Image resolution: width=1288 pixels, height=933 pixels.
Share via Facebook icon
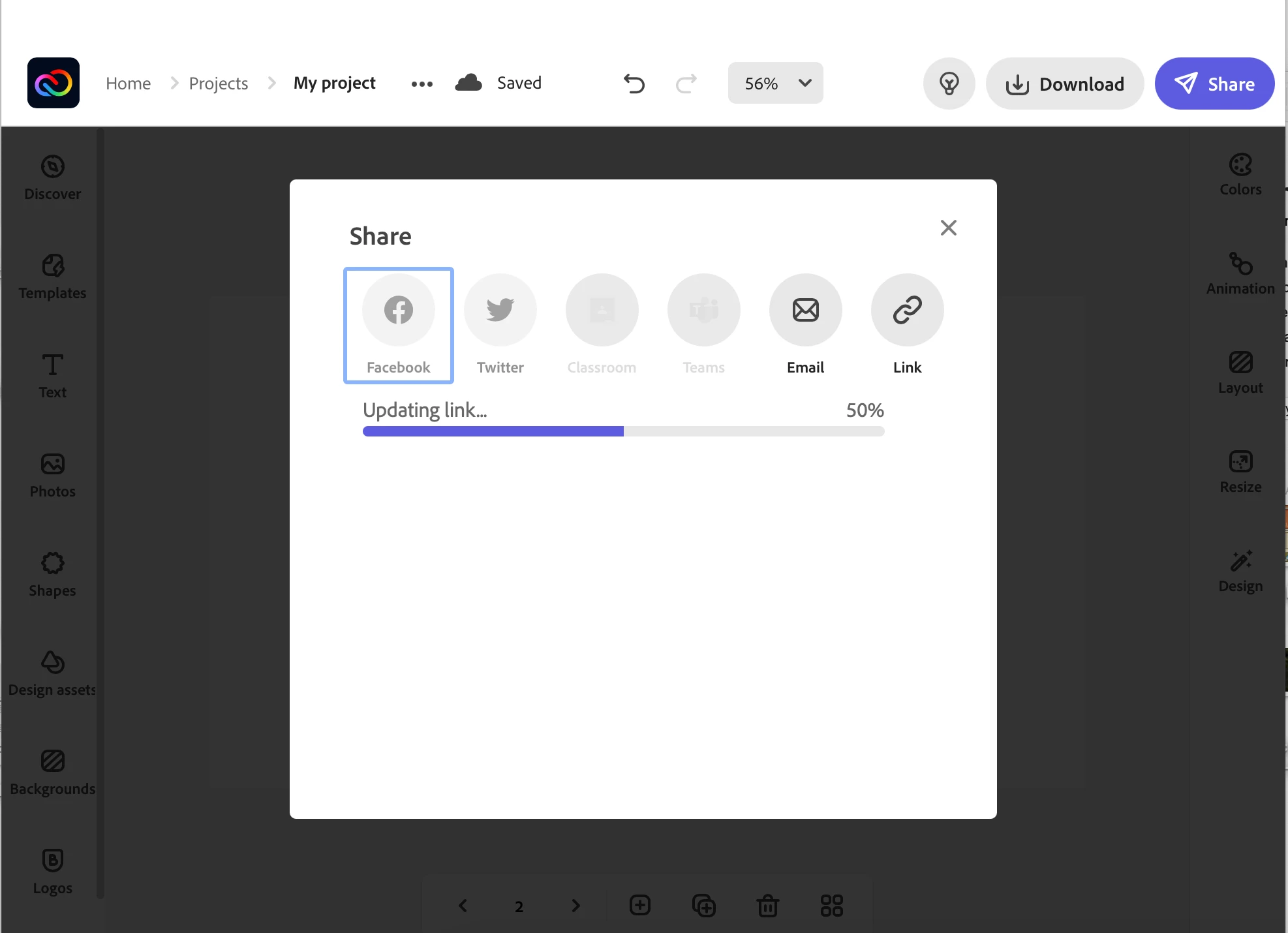[398, 310]
